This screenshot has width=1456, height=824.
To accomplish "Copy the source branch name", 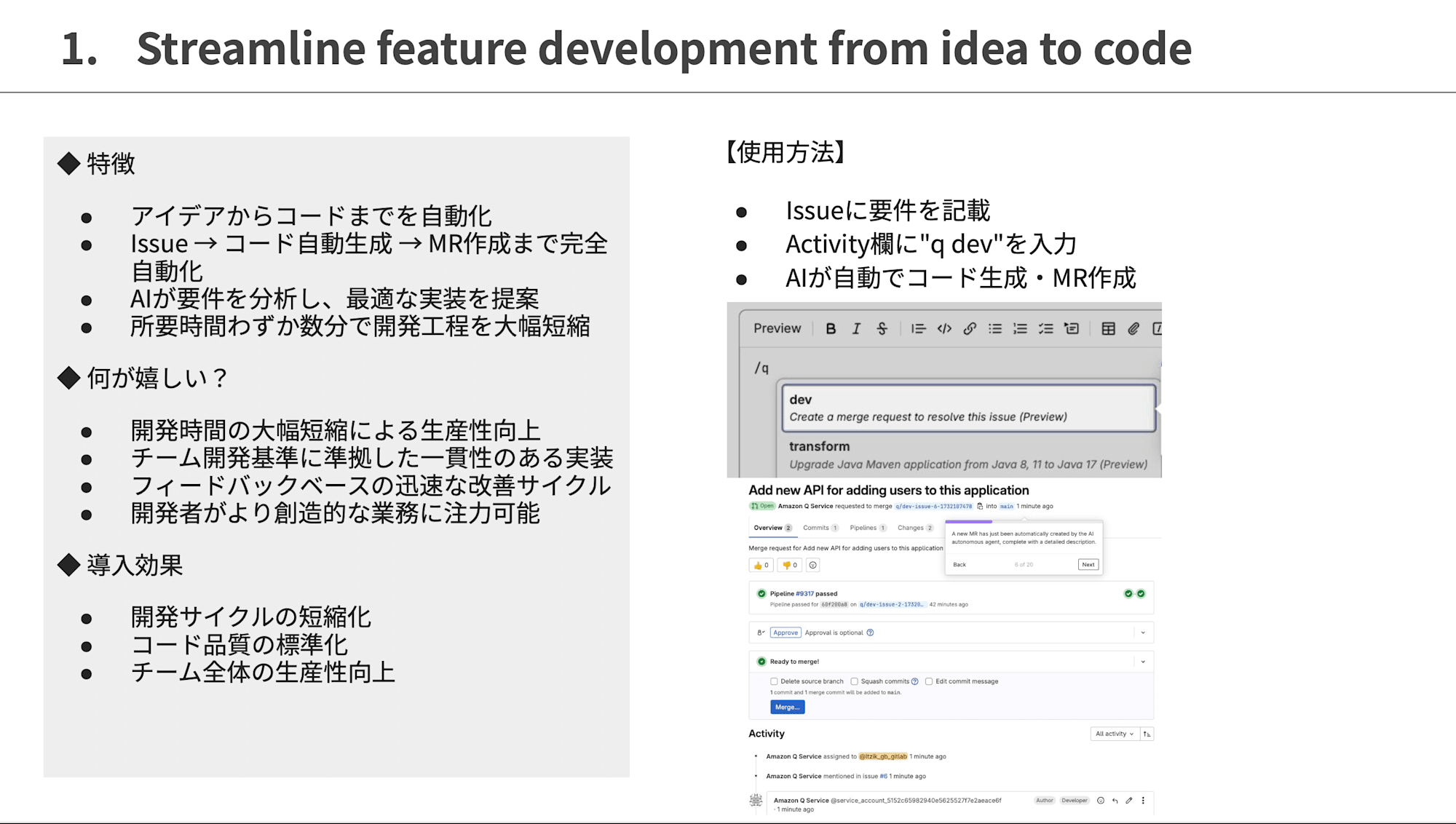I will [x=980, y=506].
